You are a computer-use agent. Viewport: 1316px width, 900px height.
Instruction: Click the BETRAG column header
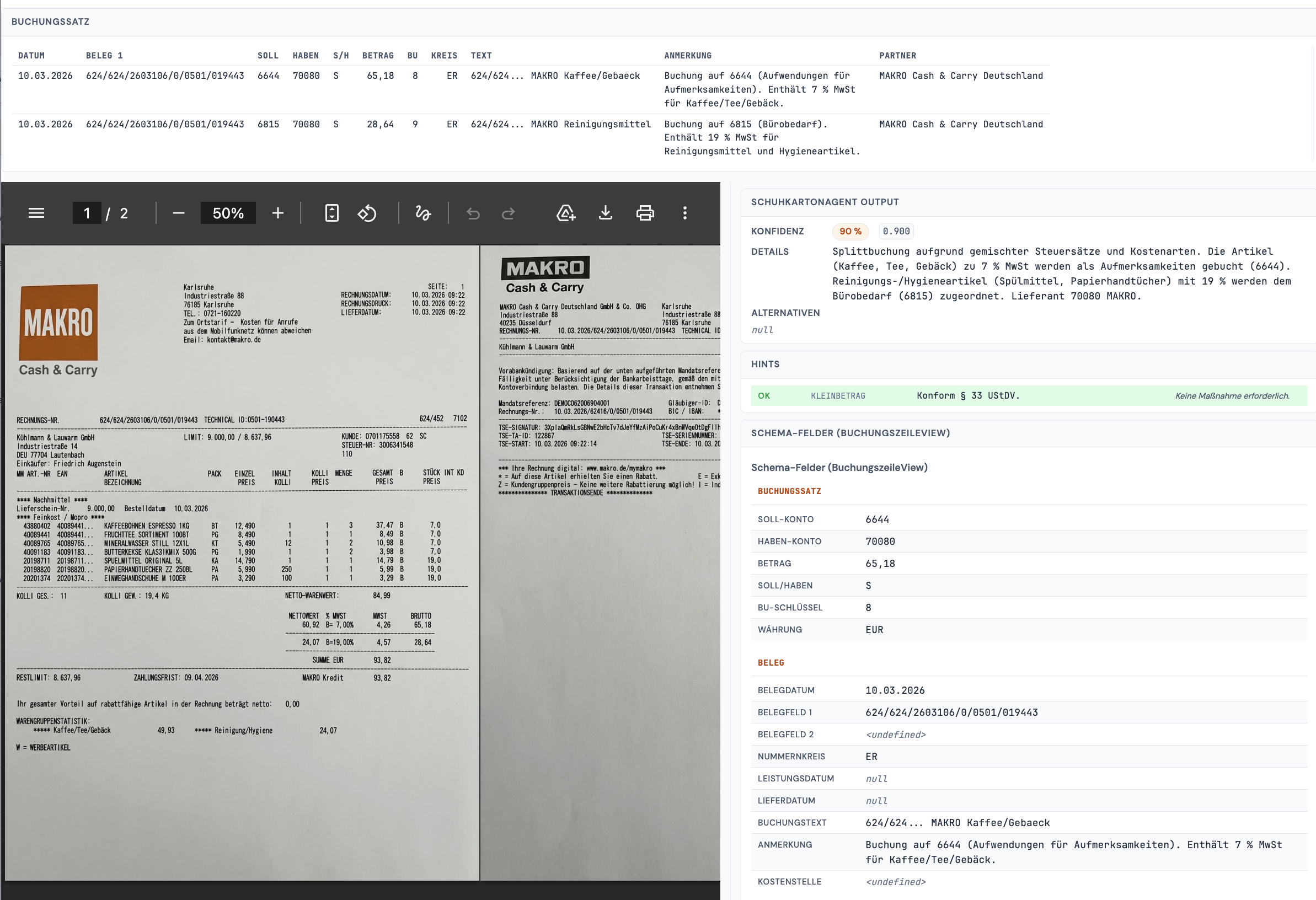[x=378, y=56]
